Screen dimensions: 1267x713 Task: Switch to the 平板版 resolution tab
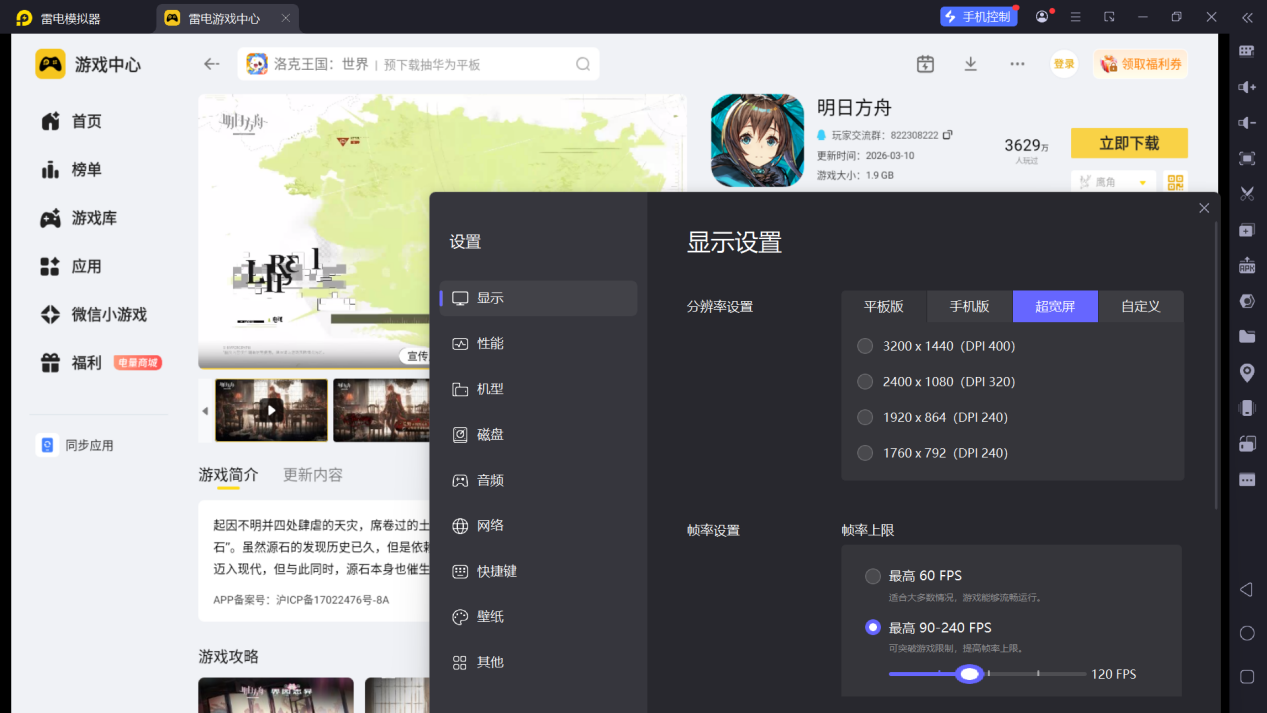click(883, 306)
